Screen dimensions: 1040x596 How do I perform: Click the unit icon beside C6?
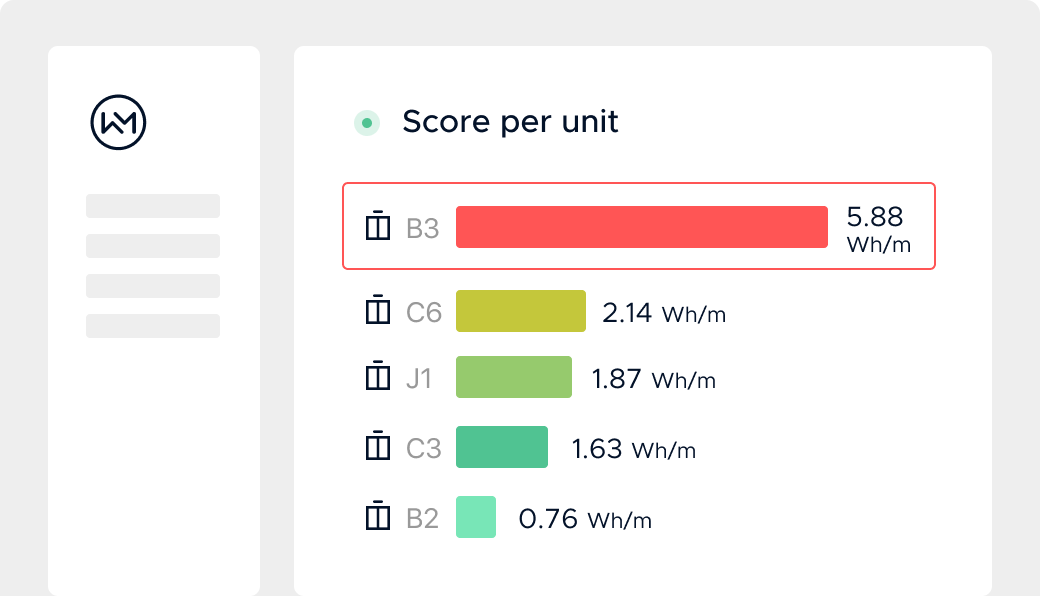click(377, 311)
